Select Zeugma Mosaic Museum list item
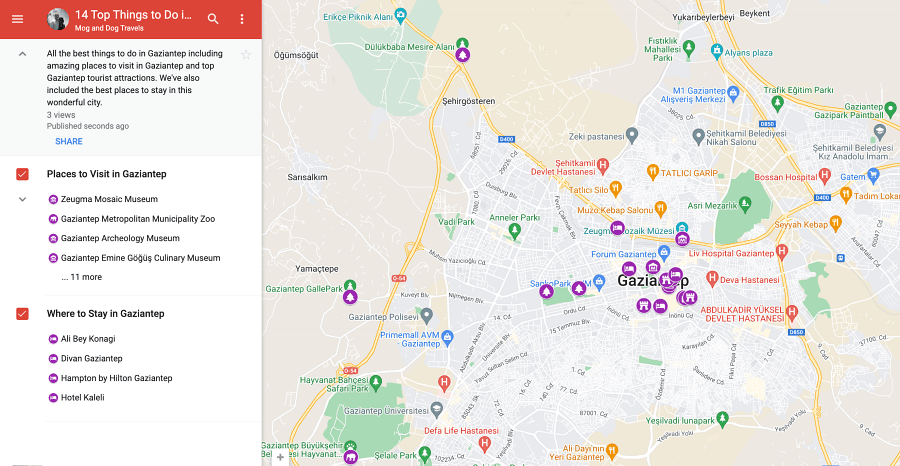The height and width of the screenshot is (466, 900). click(x=109, y=199)
